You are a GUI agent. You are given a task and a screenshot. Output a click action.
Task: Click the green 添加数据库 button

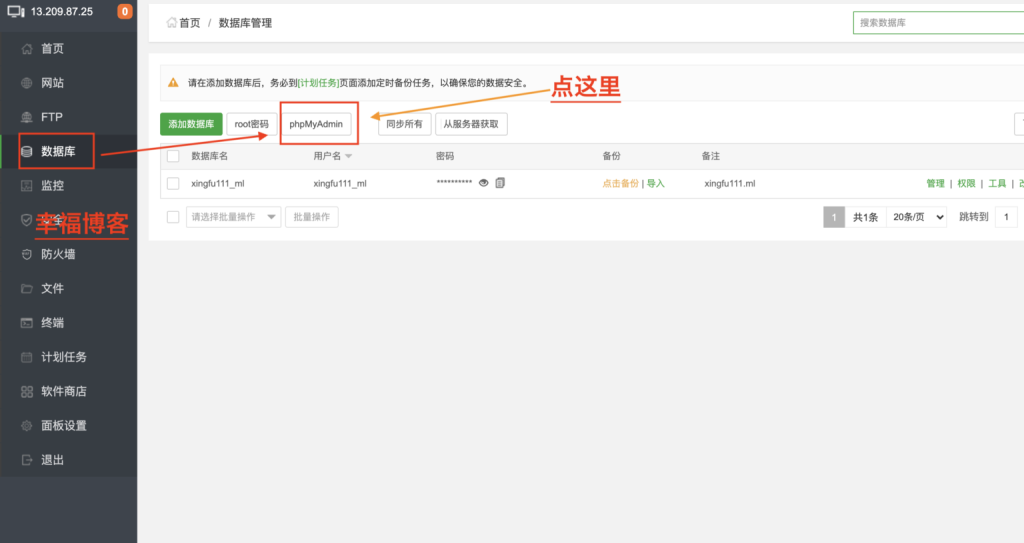click(191, 124)
